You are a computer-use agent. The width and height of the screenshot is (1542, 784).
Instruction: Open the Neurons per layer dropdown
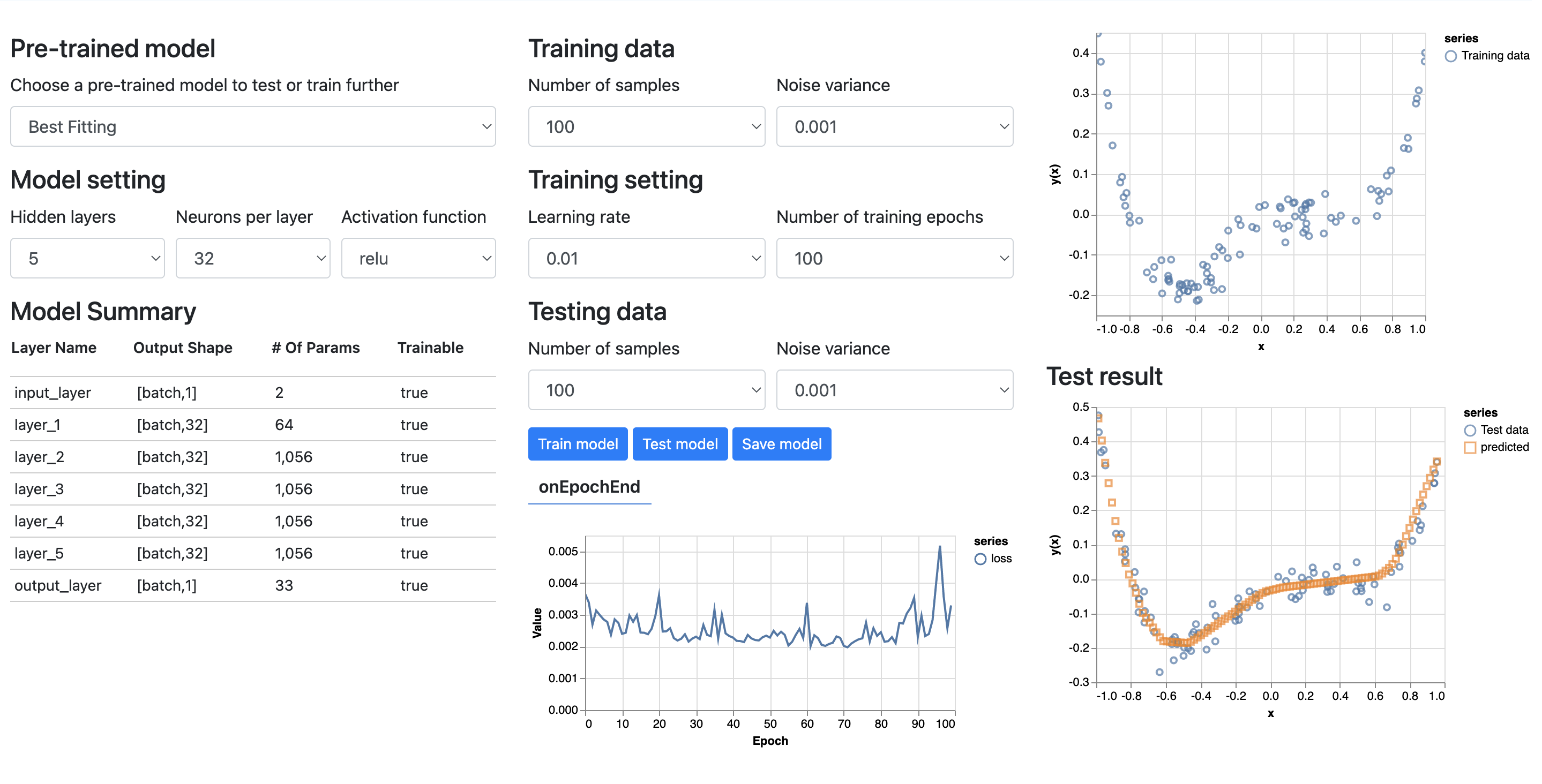[x=252, y=259]
